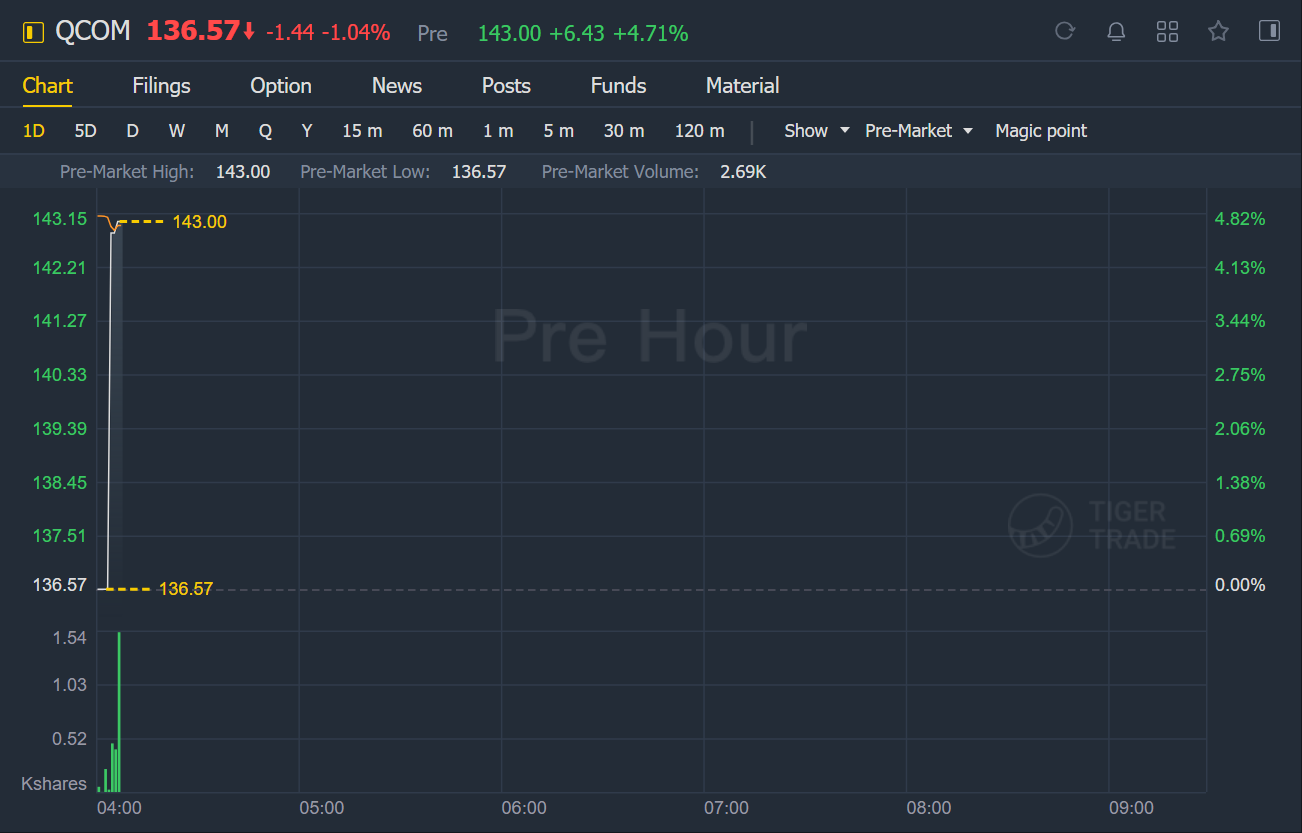1302x833 pixels.
Task: Select the 120 m interval
Action: pyautogui.click(x=700, y=131)
